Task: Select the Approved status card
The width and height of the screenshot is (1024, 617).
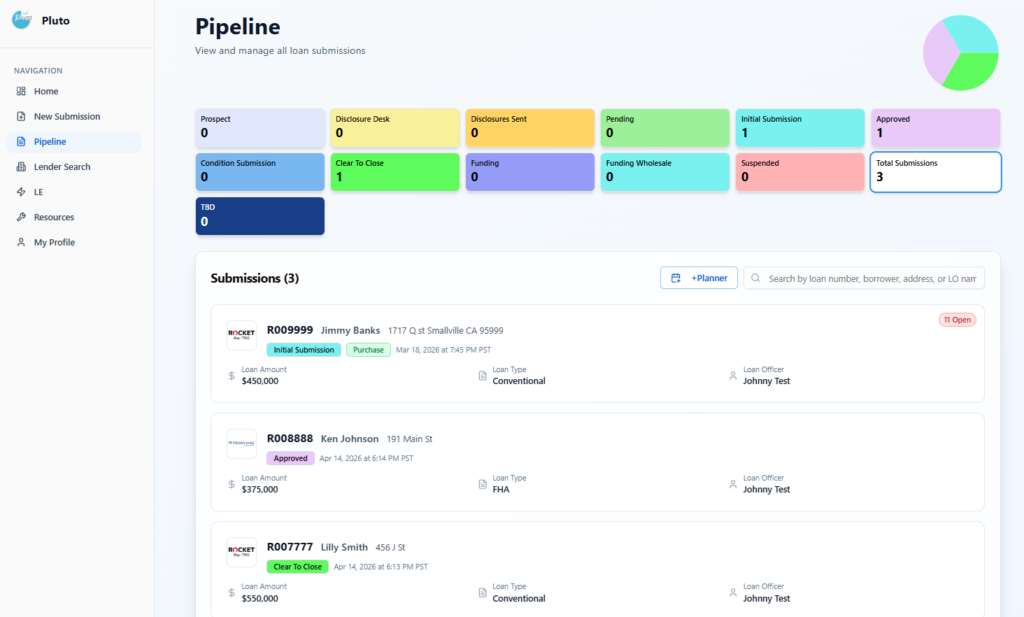Action: pos(935,127)
